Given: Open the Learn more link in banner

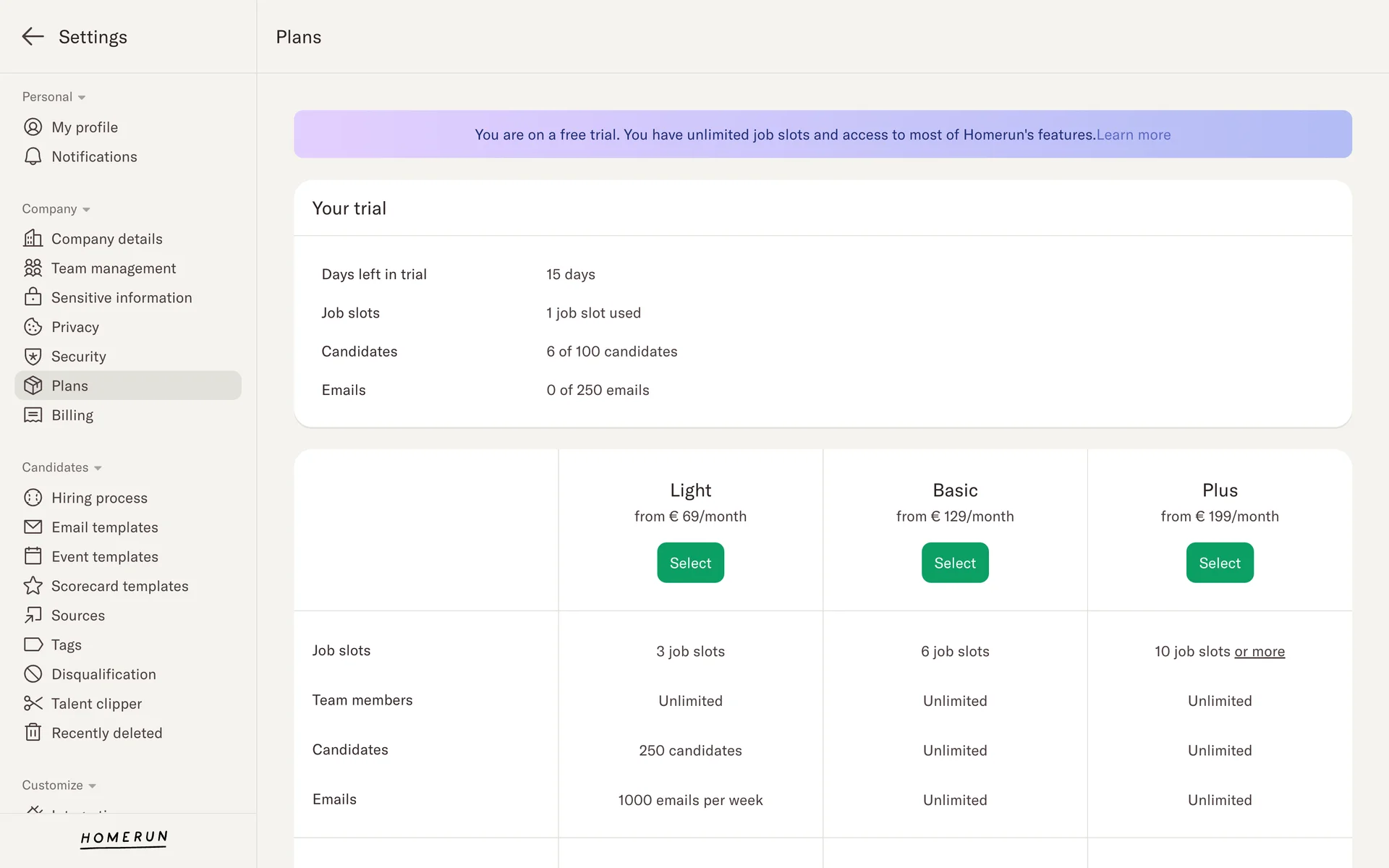Looking at the screenshot, I should [x=1133, y=135].
